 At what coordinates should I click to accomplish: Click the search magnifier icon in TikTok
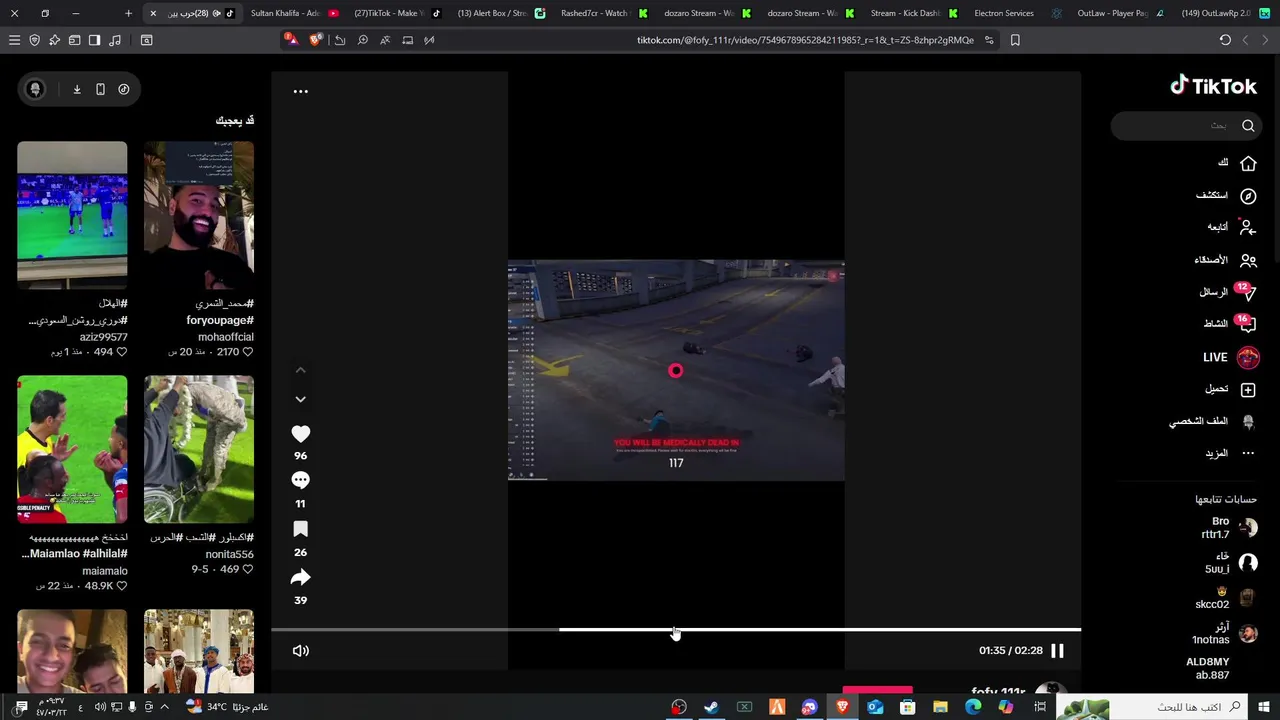coord(1248,126)
